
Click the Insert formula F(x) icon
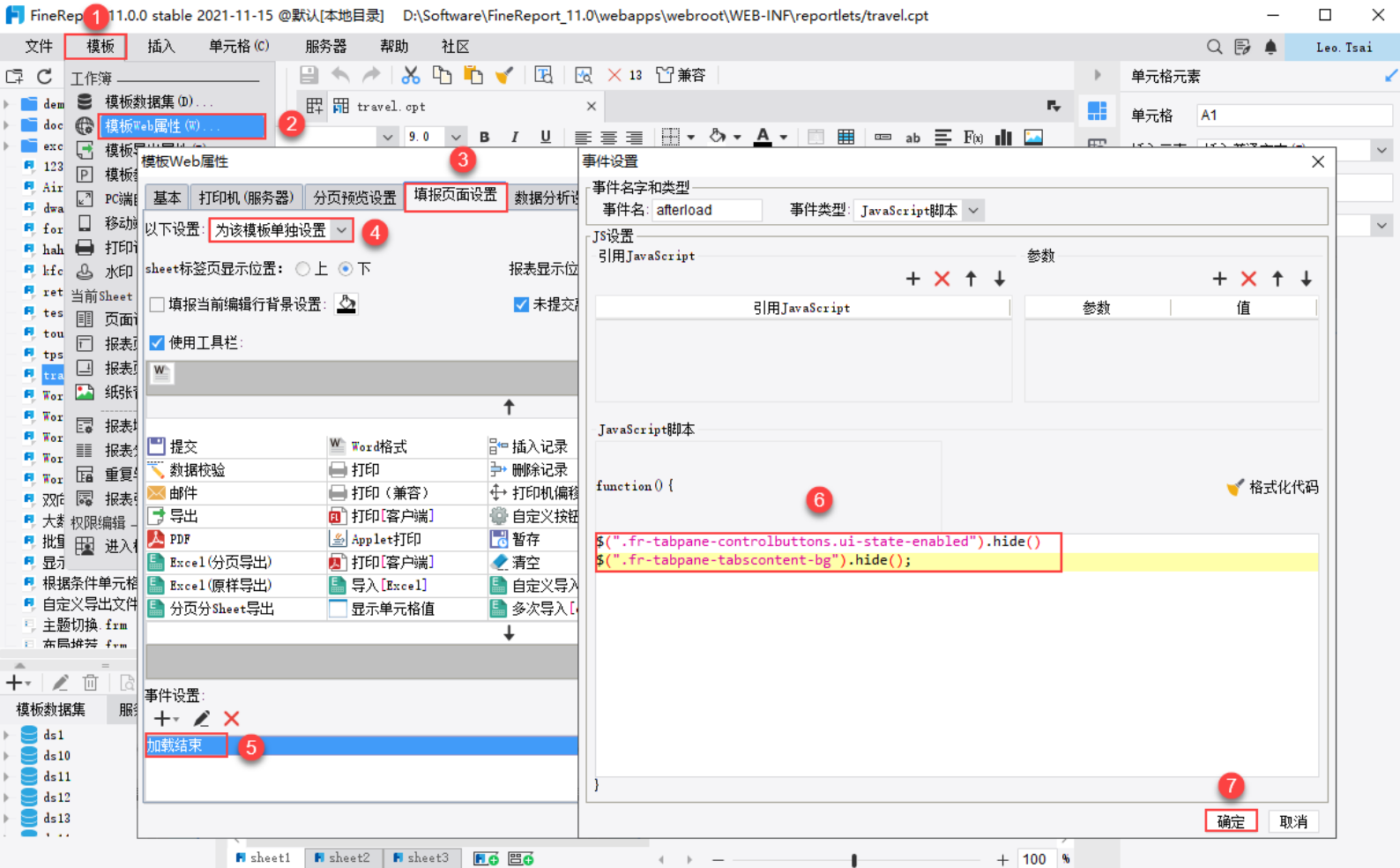coord(973,137)
